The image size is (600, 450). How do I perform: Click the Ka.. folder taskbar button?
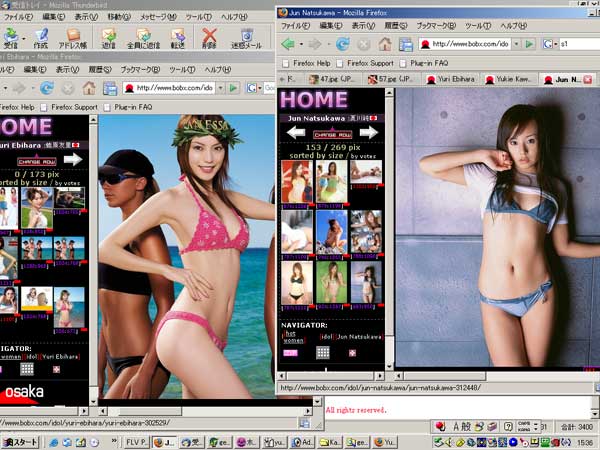[x=330, y=442]
